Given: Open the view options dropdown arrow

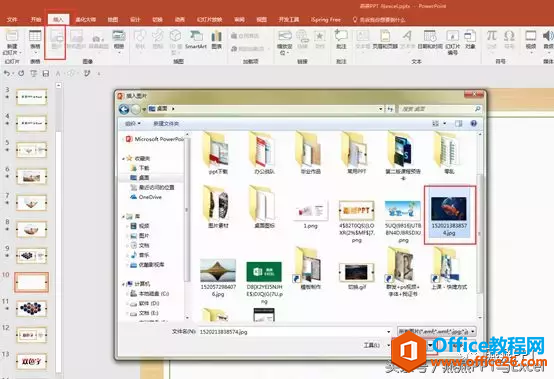Looking at the screenshot, I should [x=444, y=123].
